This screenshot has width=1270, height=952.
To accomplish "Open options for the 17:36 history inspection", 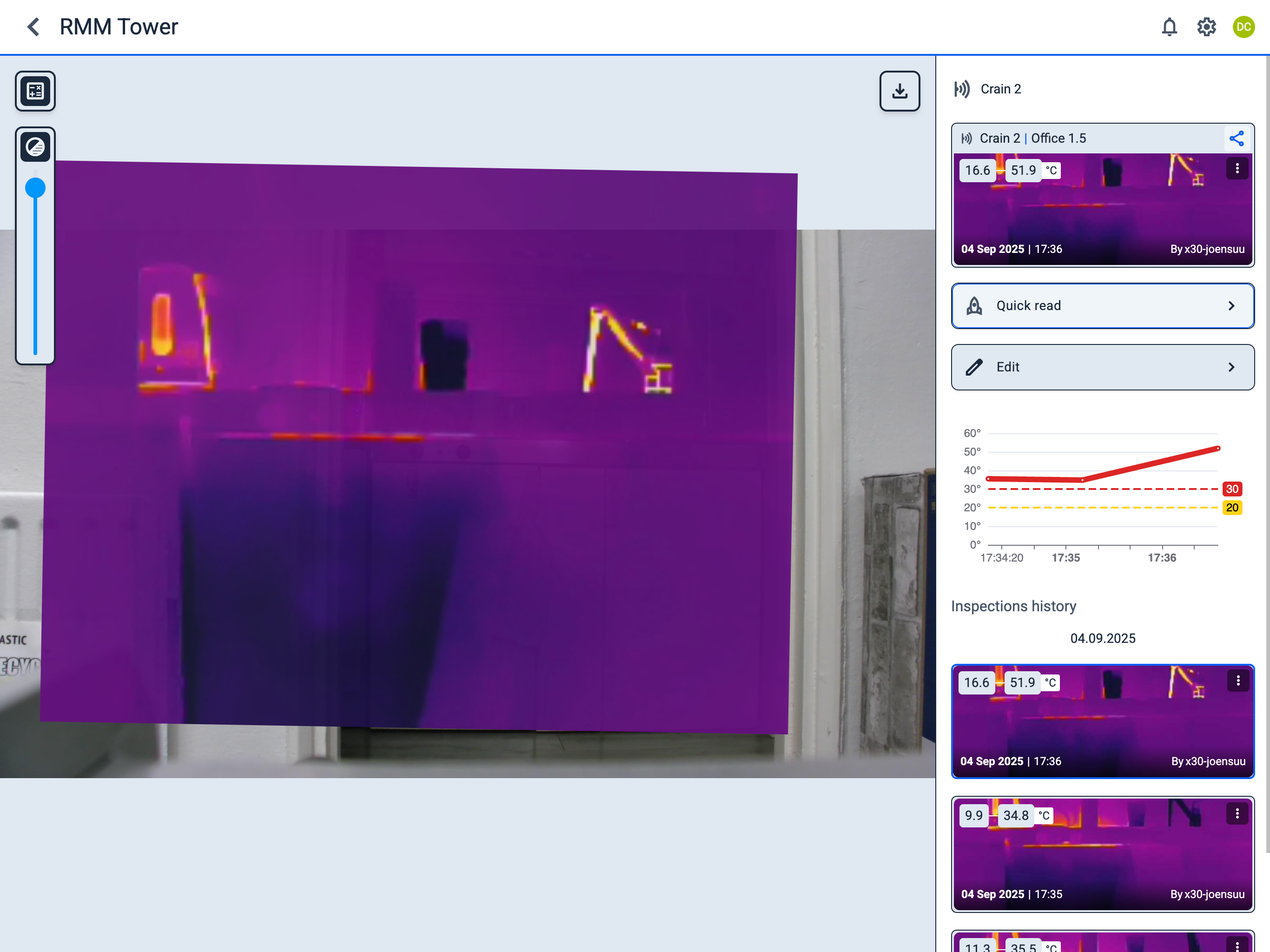I will 1238,681.
